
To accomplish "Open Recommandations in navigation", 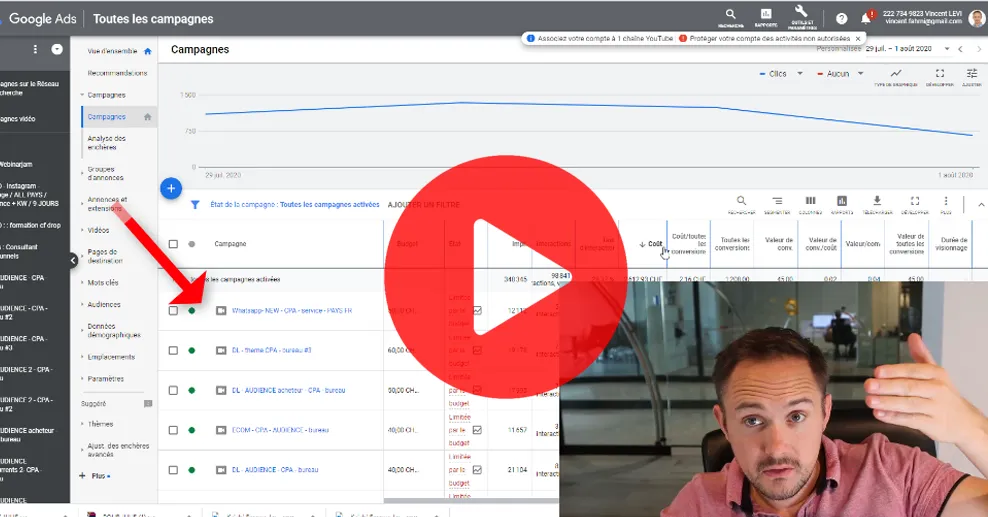I will point(117,73).
